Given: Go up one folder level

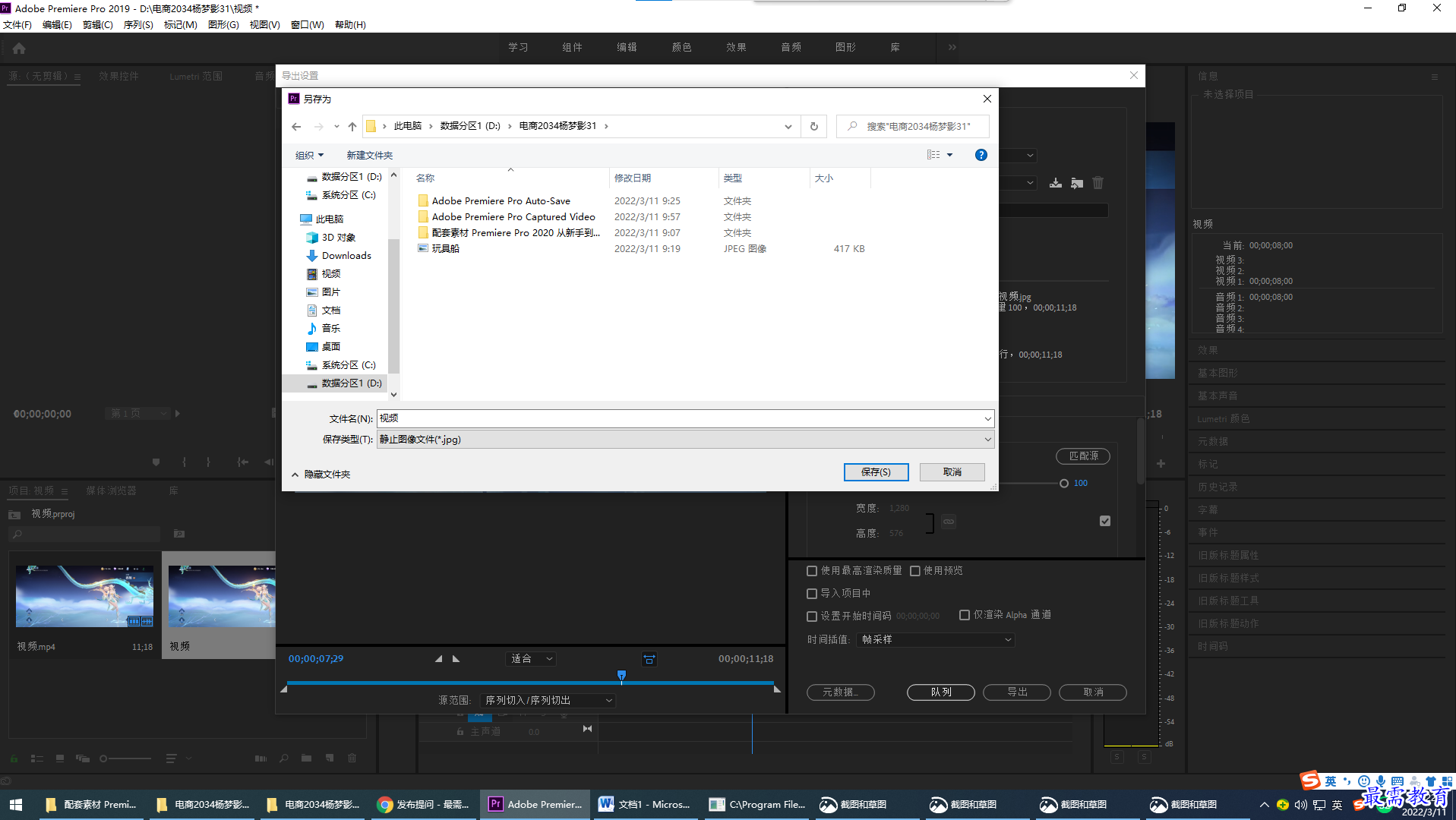Looking at the screenshot, I should tap(352, 126).
